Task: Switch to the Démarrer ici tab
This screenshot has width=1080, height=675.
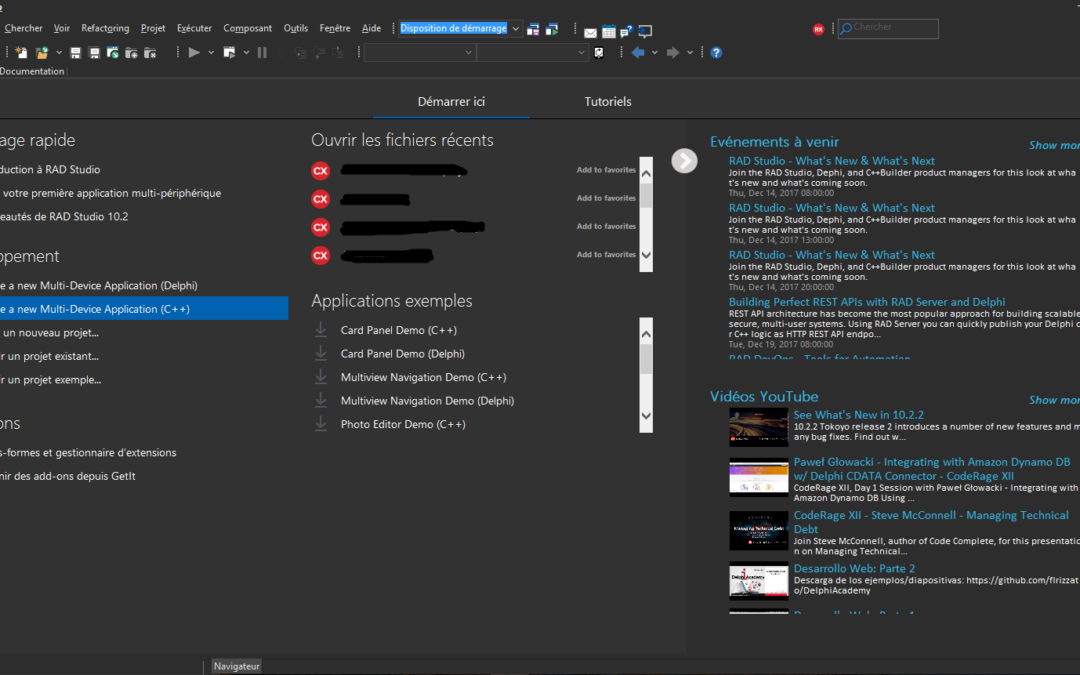Action: point(451,101)
